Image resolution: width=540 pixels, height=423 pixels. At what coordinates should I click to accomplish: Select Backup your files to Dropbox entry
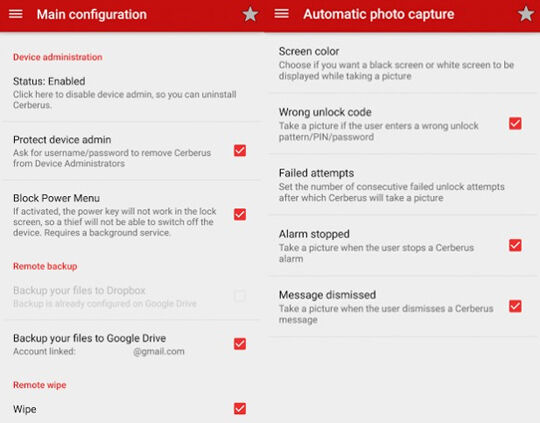(132, 297)
